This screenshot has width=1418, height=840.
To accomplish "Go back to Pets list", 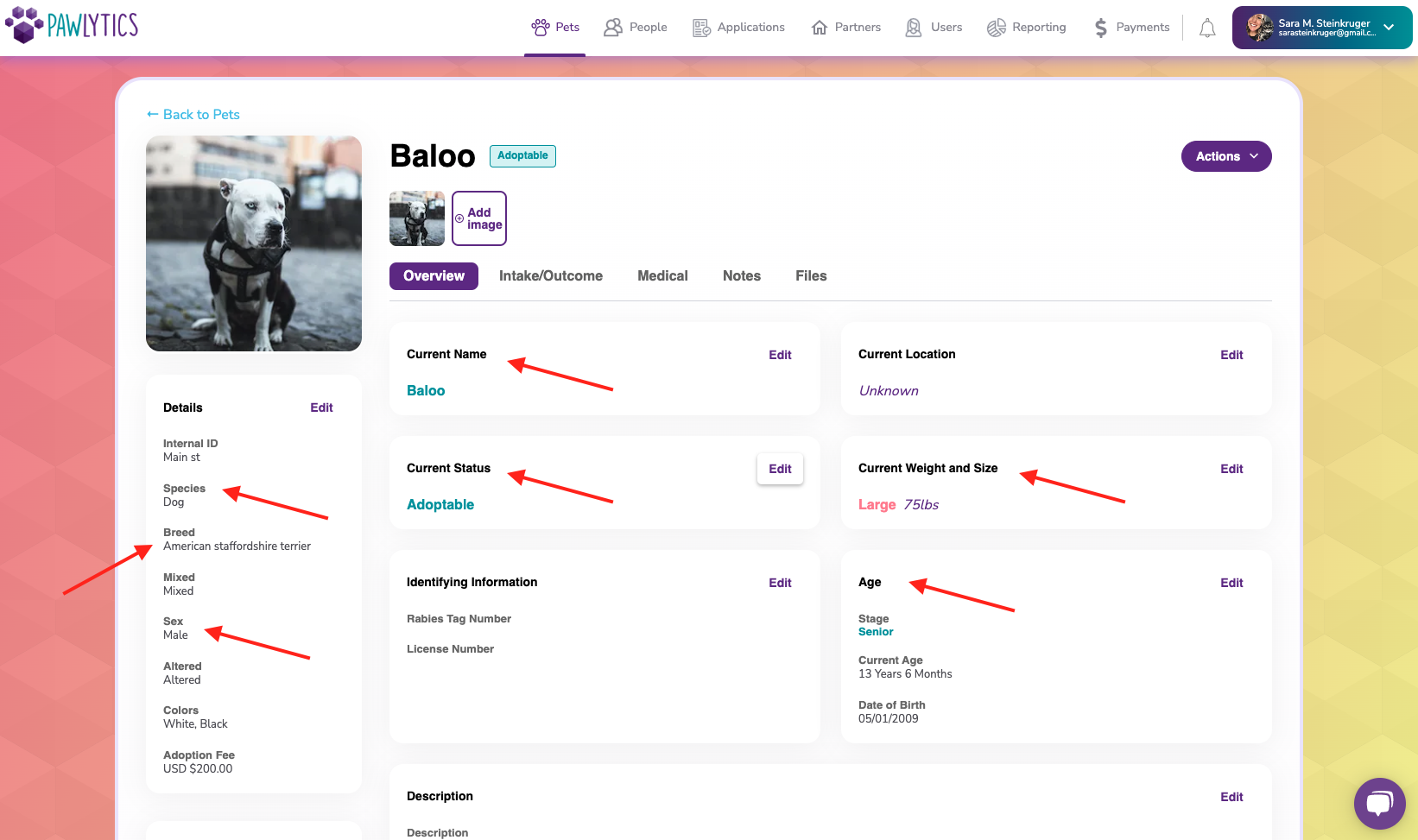I will pyautogui.click(x=193, y=115).
